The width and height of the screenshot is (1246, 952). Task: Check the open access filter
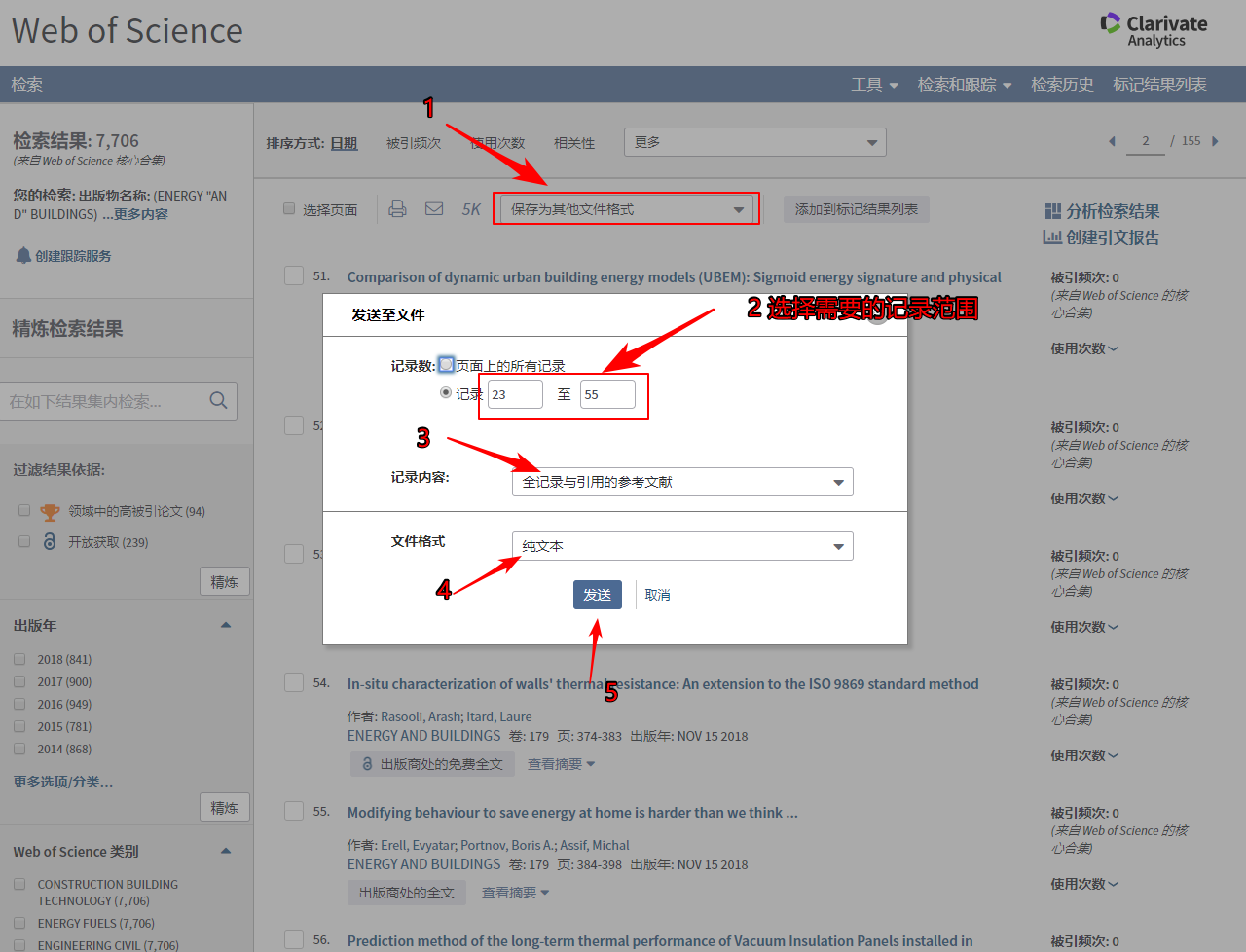[24, 540]
